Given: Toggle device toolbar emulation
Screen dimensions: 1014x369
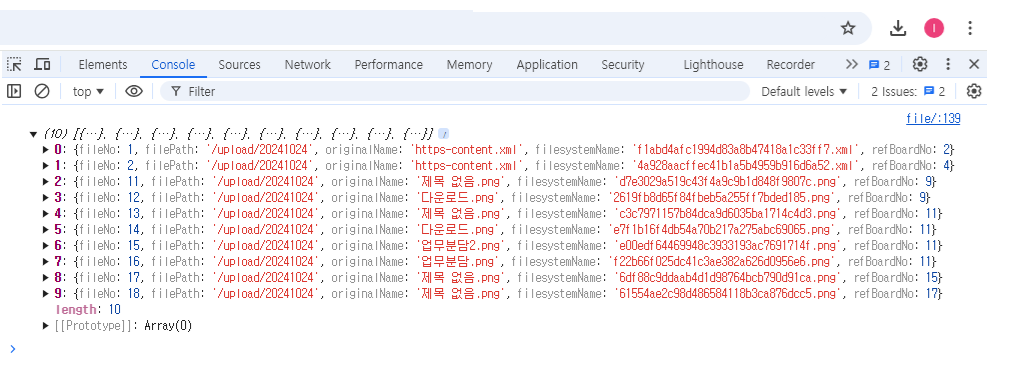Looking at the screenshot, I should 42,64.
